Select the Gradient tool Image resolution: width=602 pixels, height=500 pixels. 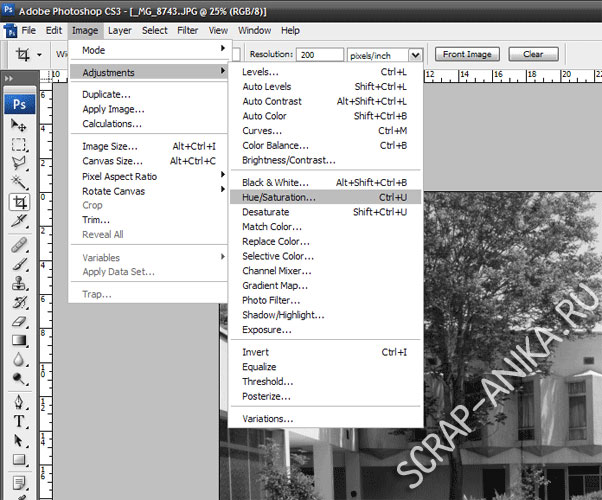[19, 341]
